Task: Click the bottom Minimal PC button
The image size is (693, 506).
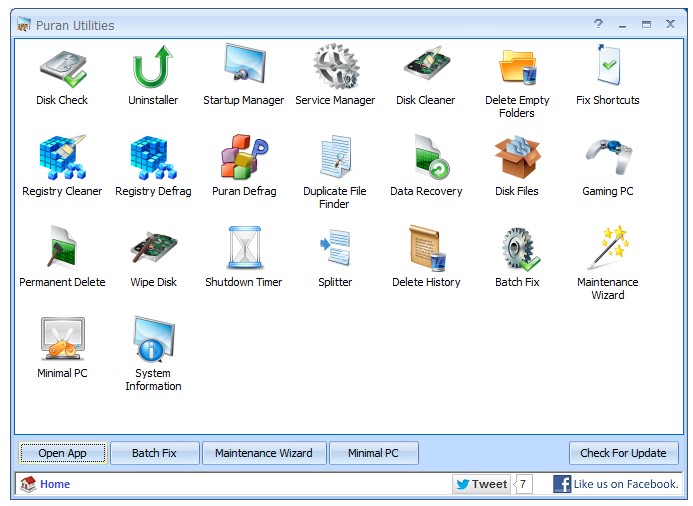Action: point(373,453)
